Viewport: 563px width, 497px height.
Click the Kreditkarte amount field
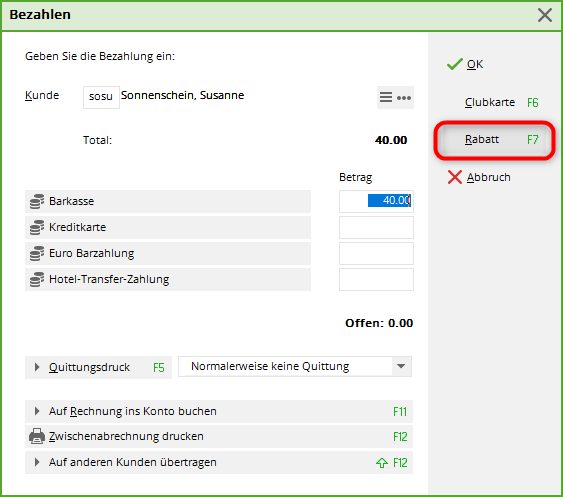tap(376, 227)
